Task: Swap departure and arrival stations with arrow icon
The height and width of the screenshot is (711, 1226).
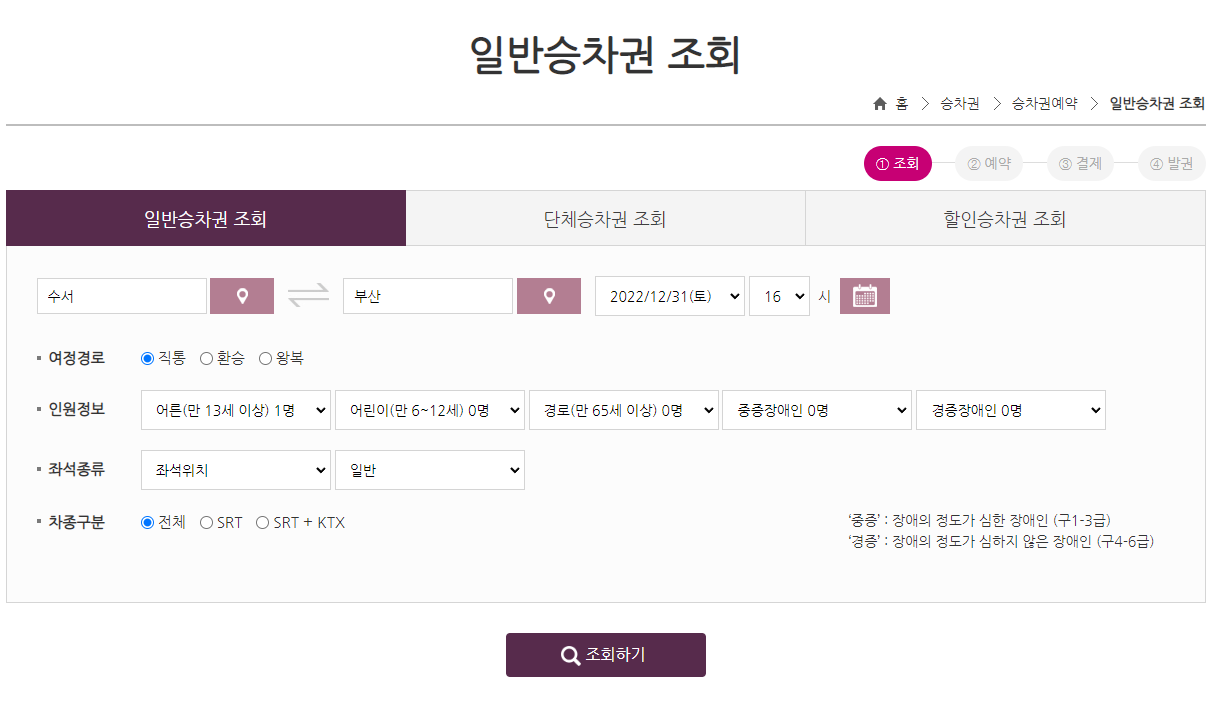Action: (x=310, y=295)
